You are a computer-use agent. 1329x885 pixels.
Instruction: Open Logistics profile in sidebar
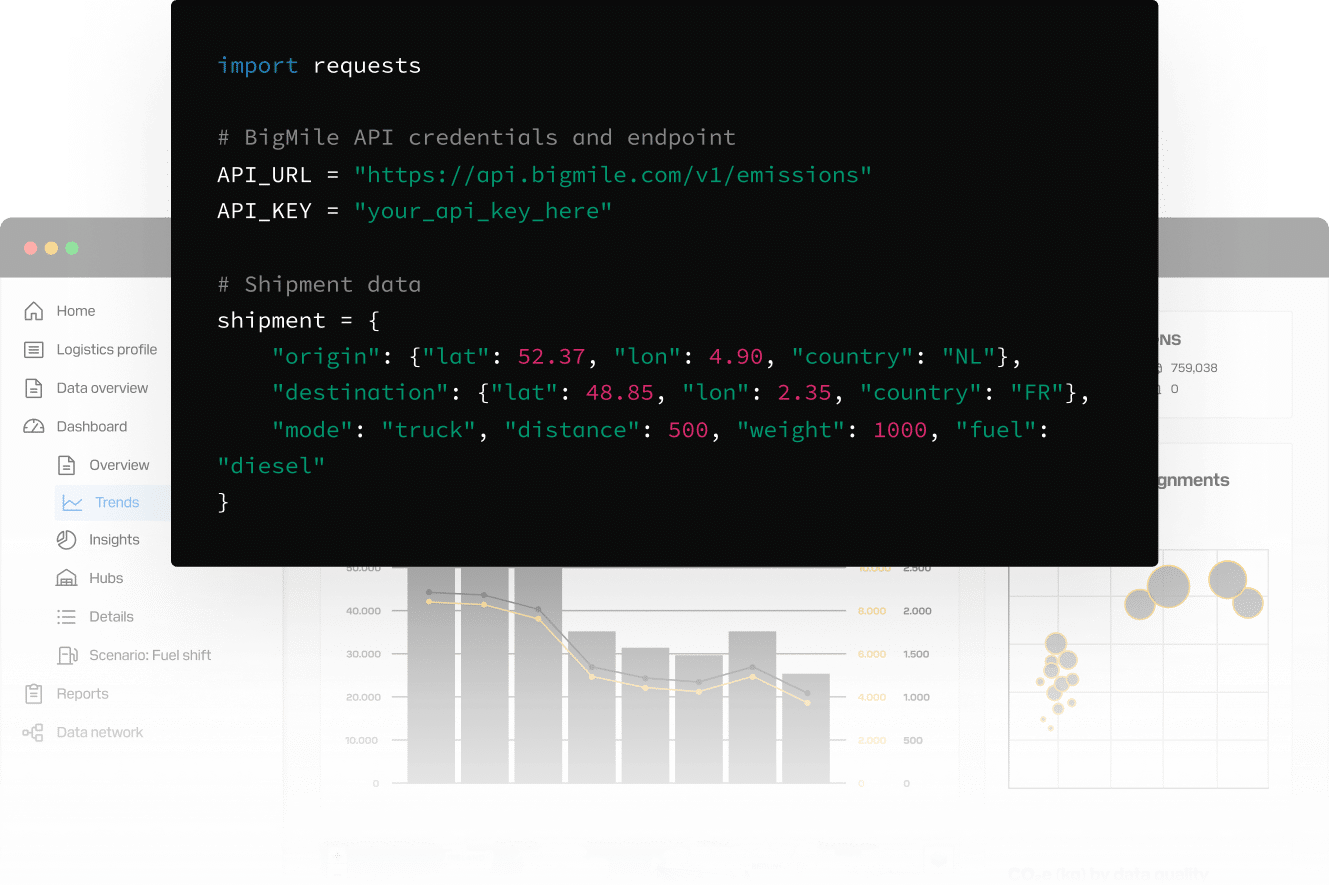coord(107,349)
